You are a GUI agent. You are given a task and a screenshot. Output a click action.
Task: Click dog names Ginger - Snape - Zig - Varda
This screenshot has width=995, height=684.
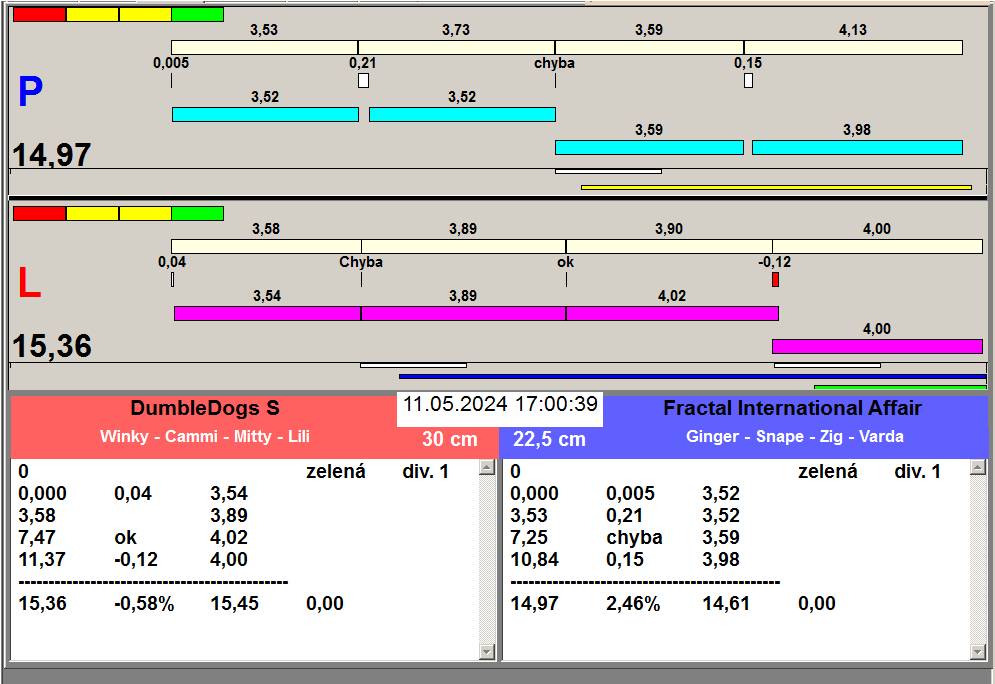pos(794,437)
